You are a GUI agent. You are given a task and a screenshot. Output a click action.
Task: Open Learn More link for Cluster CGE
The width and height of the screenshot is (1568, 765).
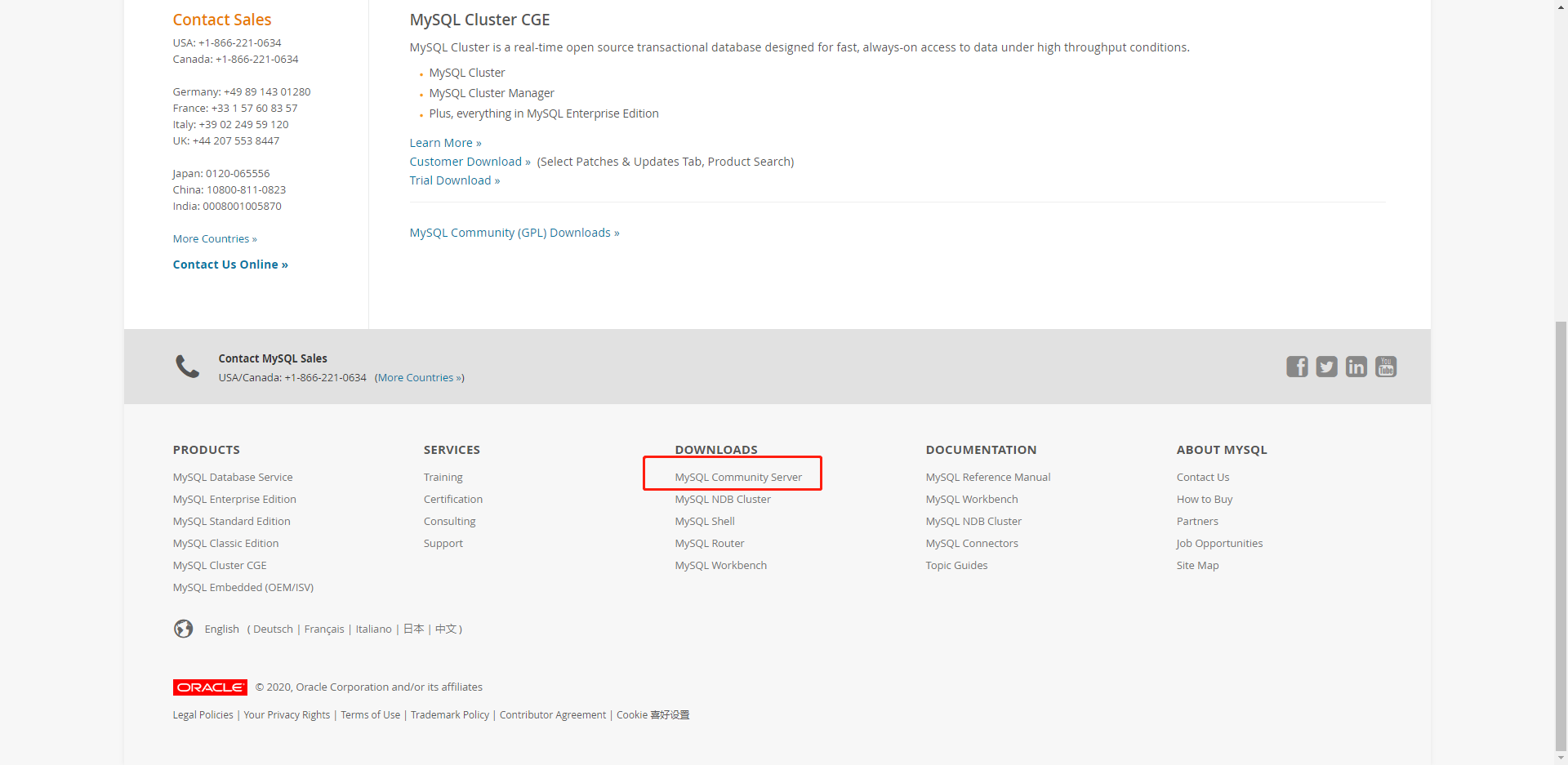click(446, 143)
